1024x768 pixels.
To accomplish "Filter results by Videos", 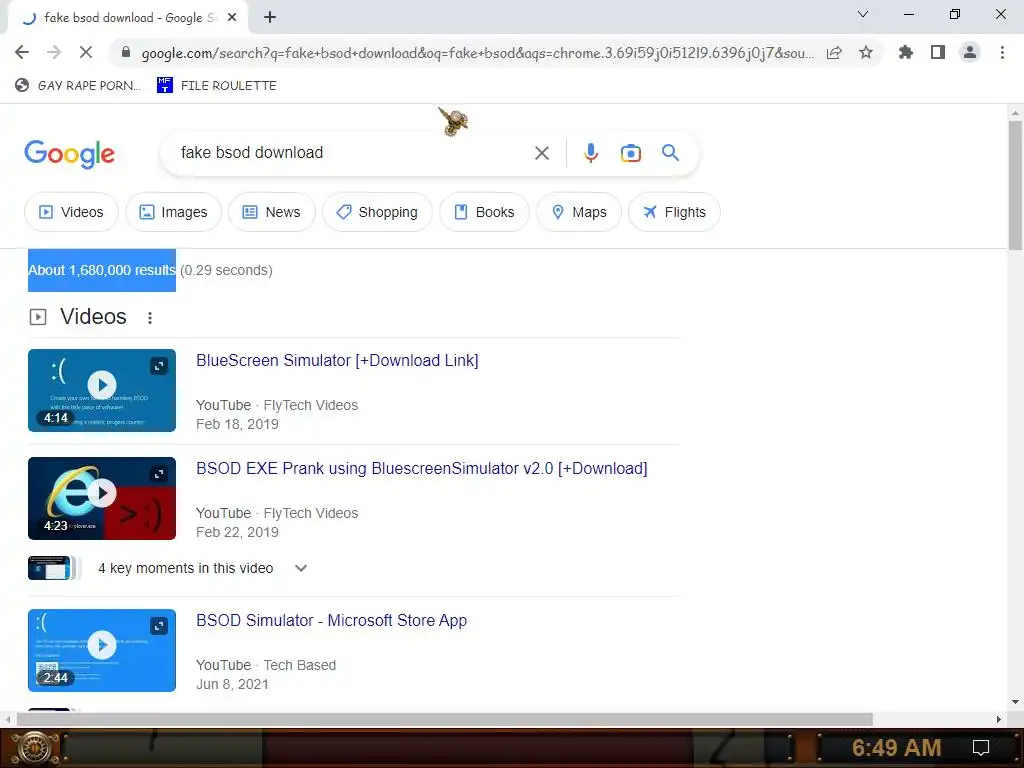I will 71,212.
